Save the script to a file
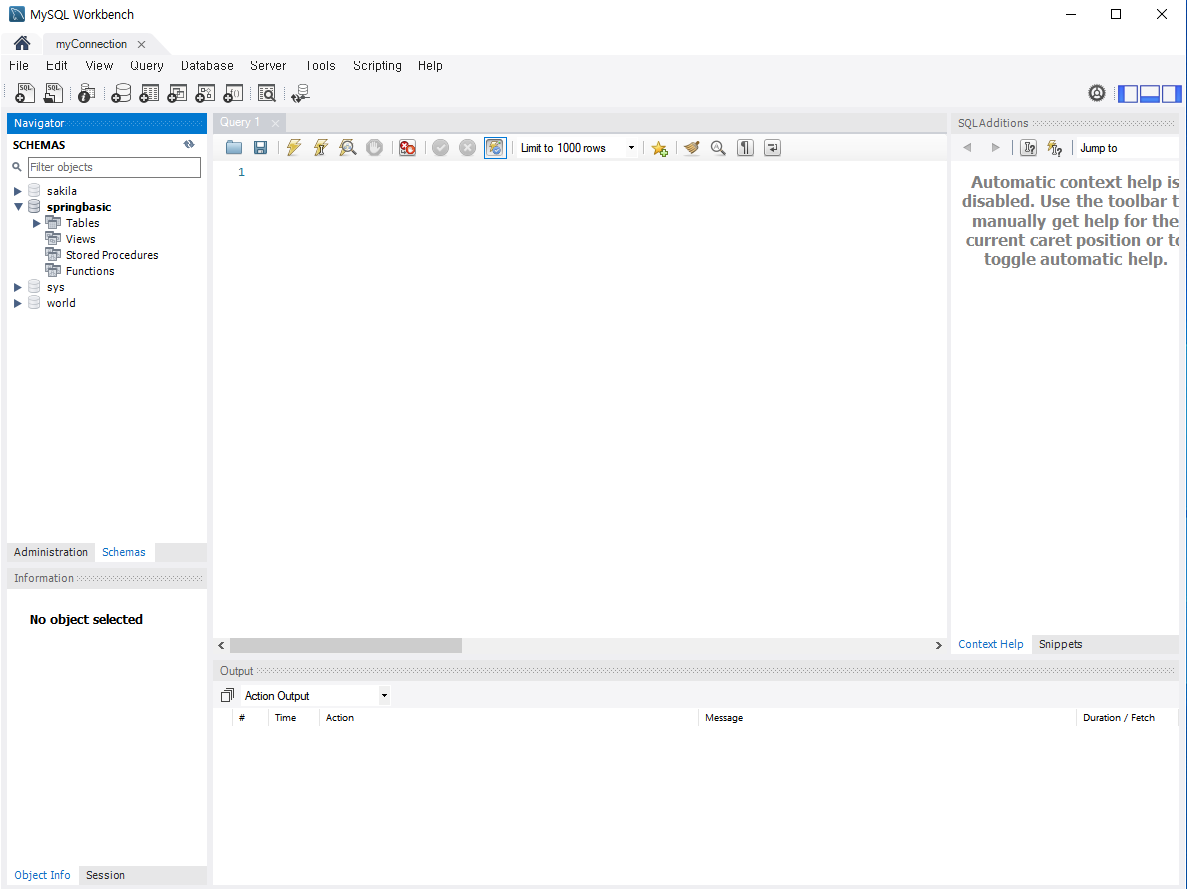Viewport: 1187px width, 889px height. coord(260,148)
